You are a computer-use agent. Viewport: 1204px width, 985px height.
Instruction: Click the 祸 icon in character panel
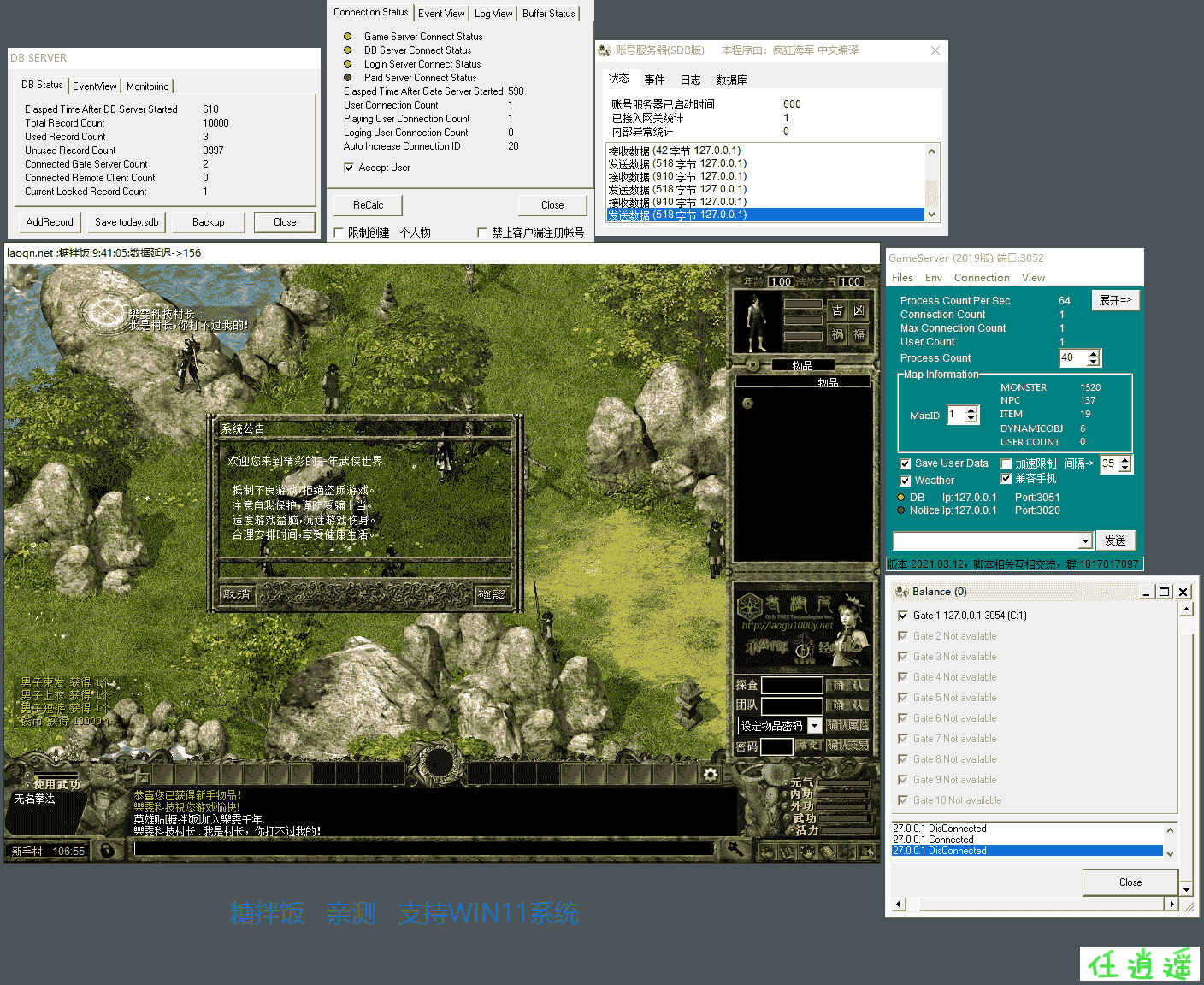(x=837, y=334)
